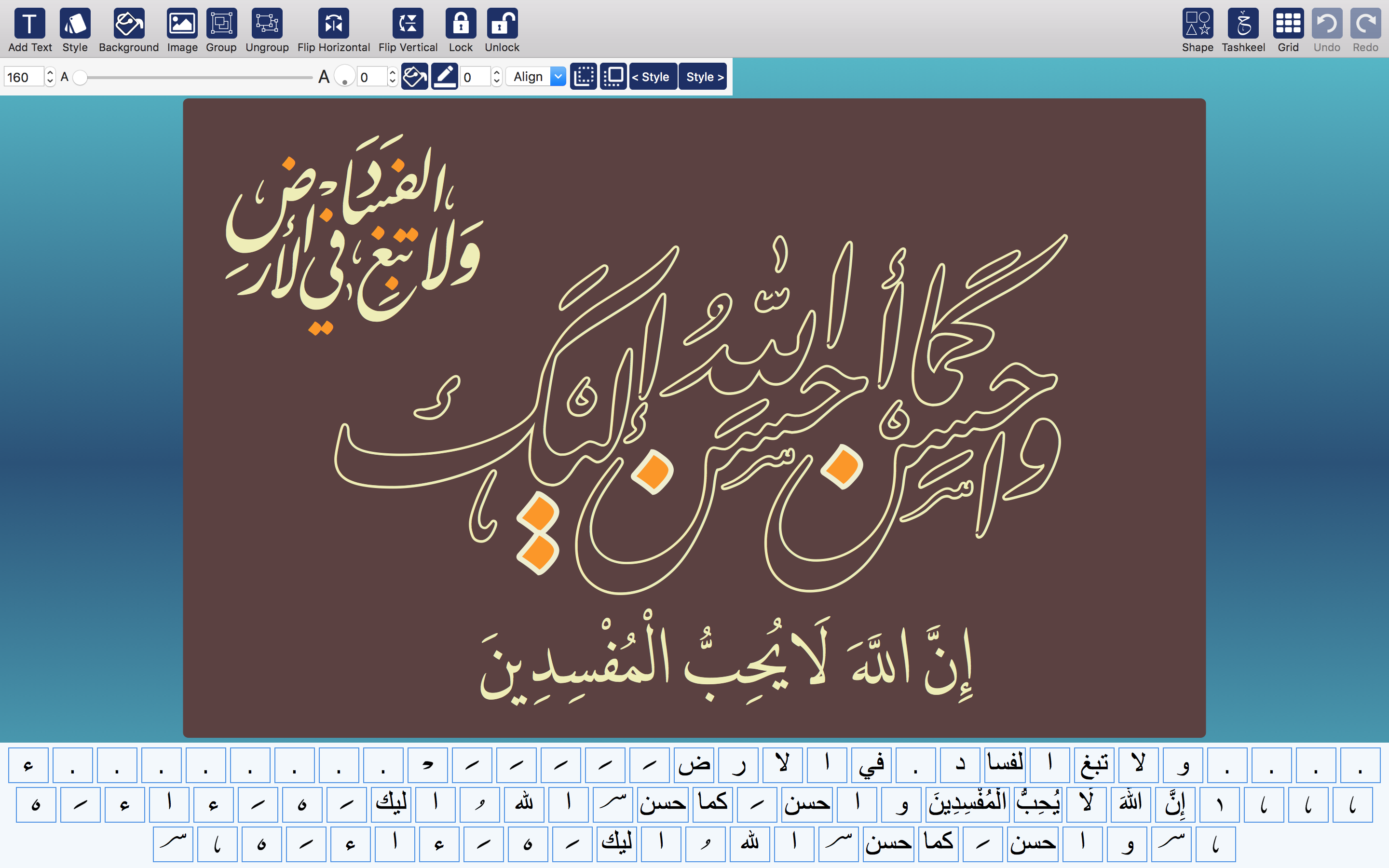Image resolution: width=1389 pixels, height=868 pixels.
Task: Select the يُحِبُّ word tile
Action: click(1038, 804)
